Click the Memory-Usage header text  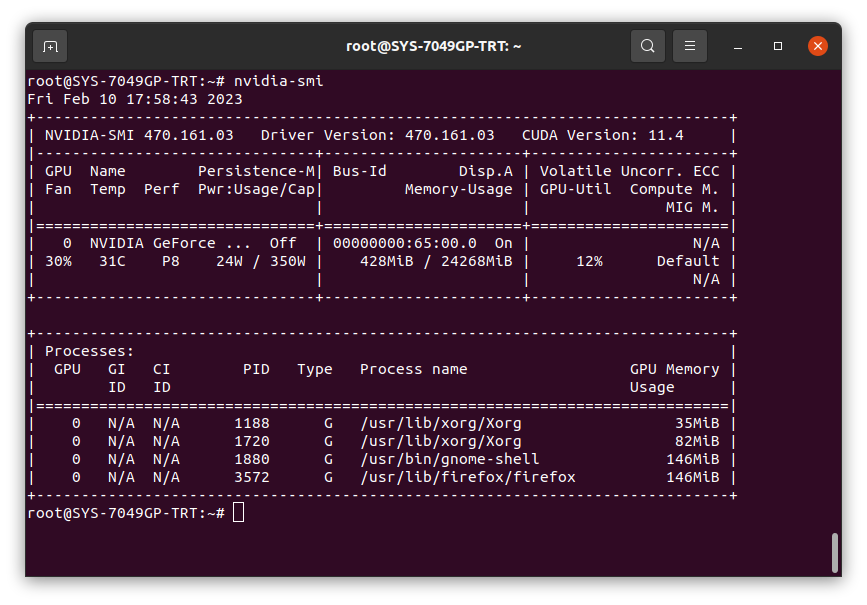coord(458,189)
